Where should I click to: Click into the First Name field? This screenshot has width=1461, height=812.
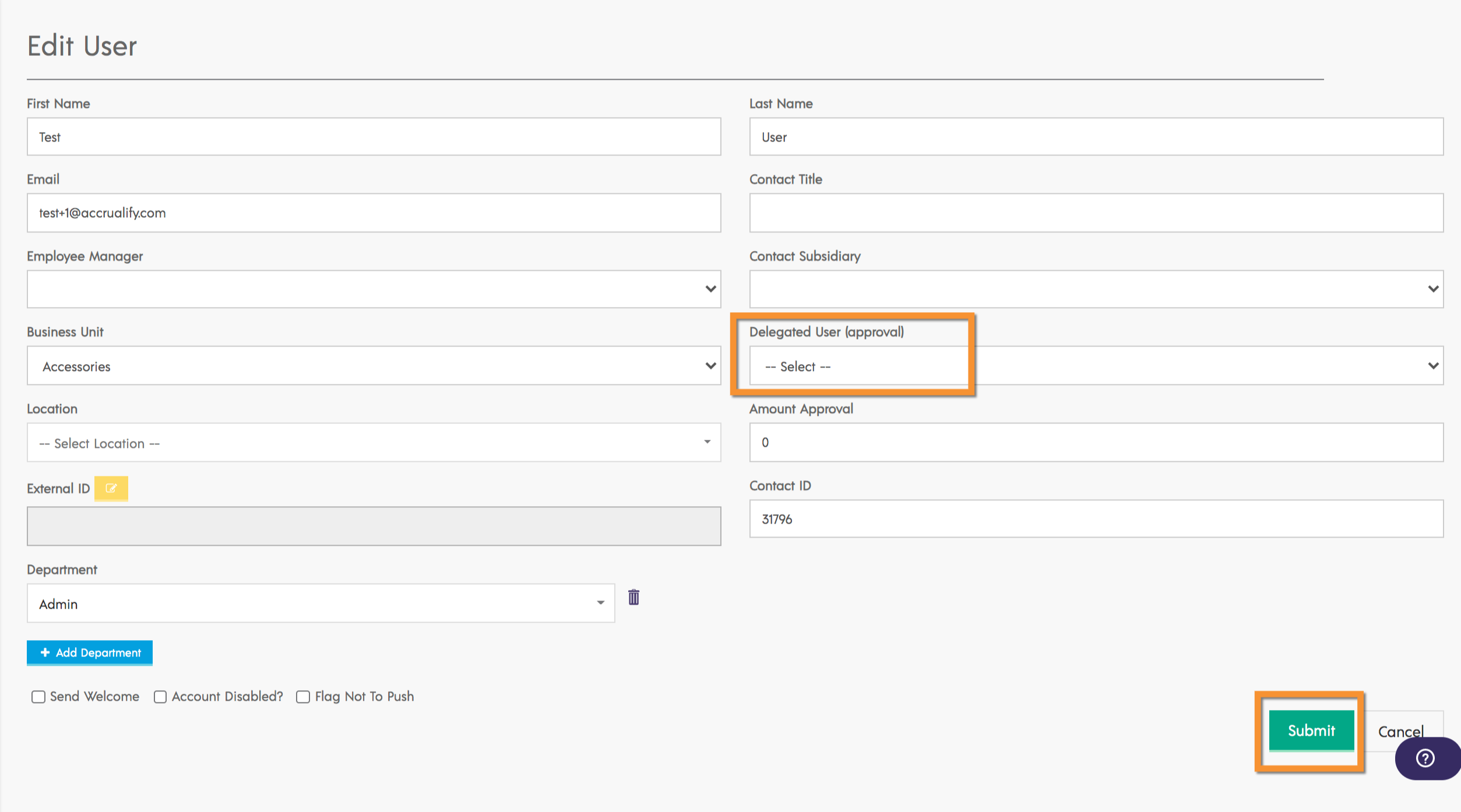374,137
